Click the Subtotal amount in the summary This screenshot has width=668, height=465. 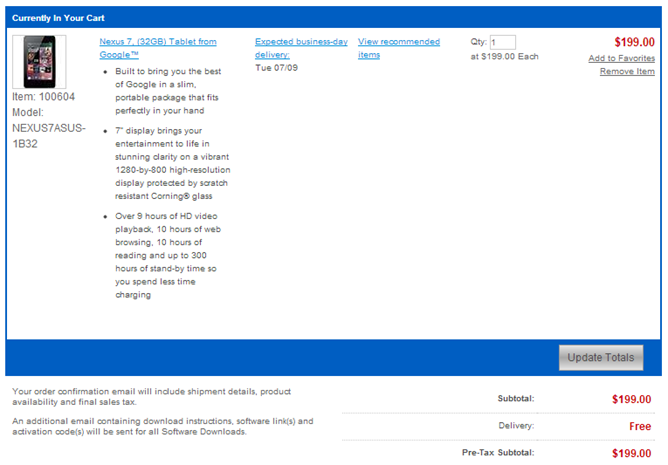point(631,399)
